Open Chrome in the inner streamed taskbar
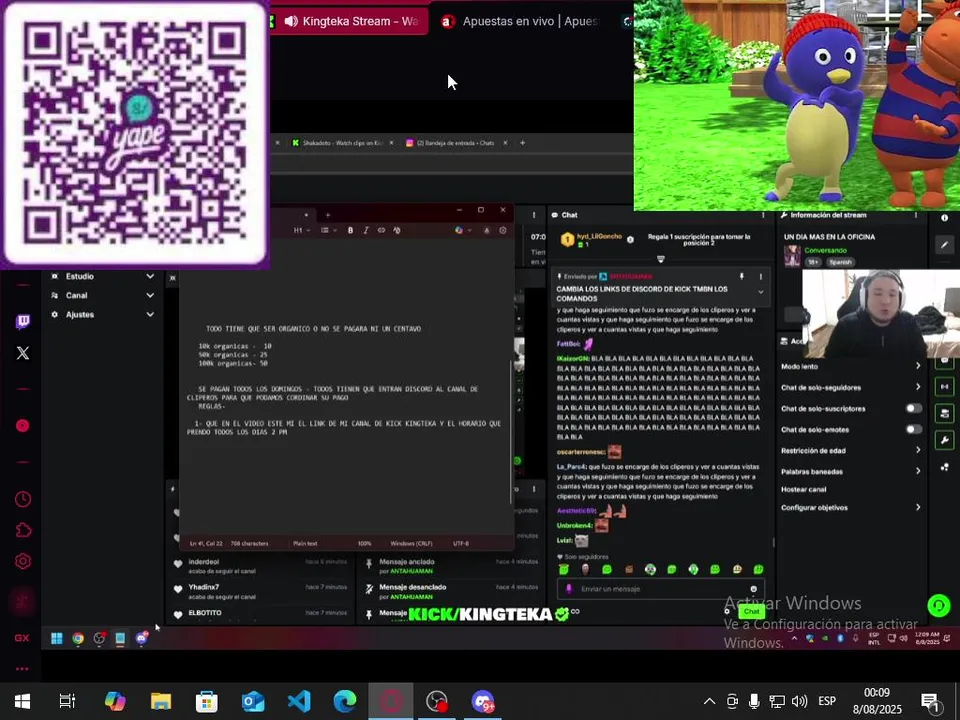The width and height of the screenshot is (960, 720). click(78, 639)
